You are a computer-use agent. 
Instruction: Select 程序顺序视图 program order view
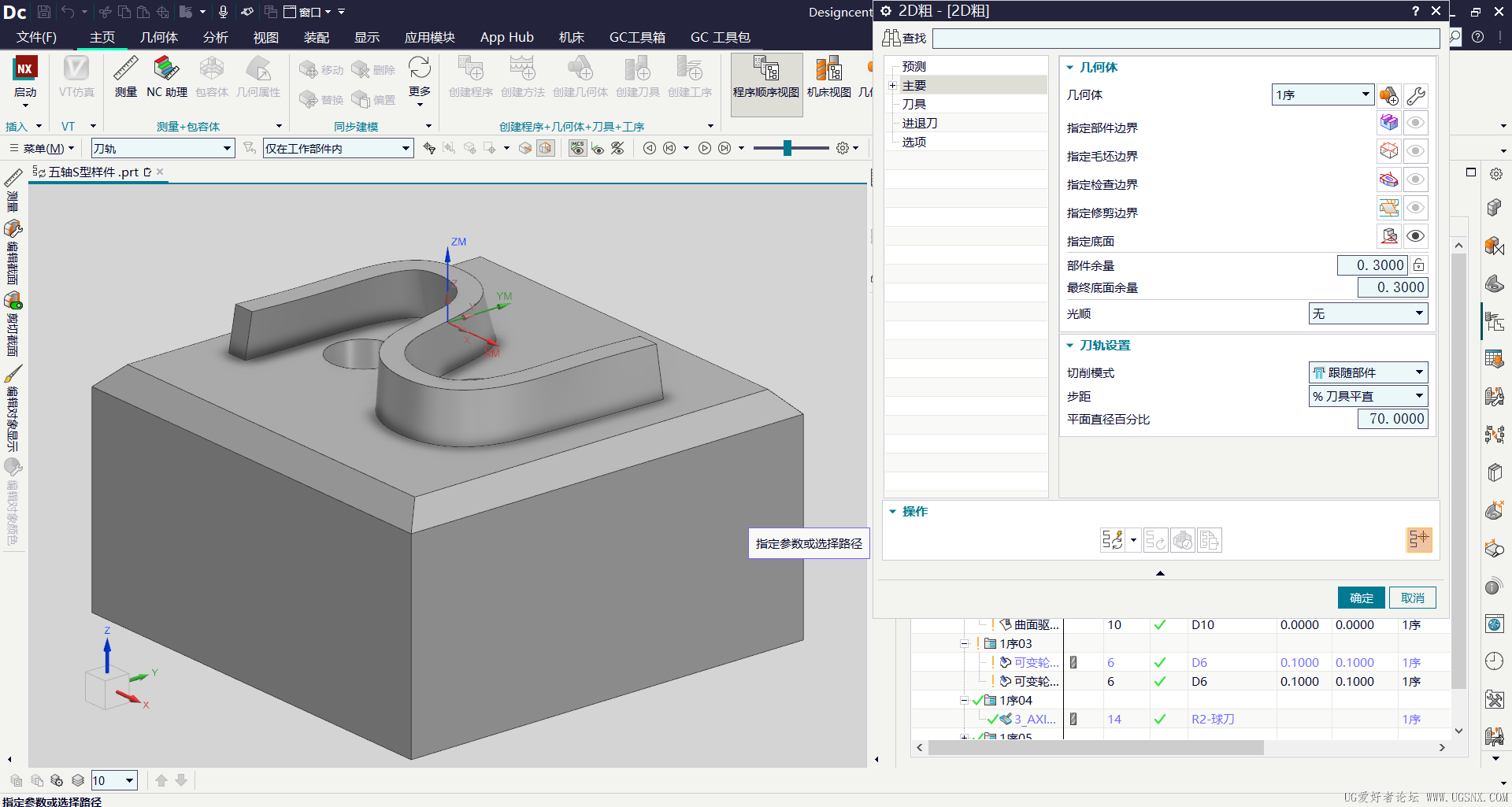766,77
